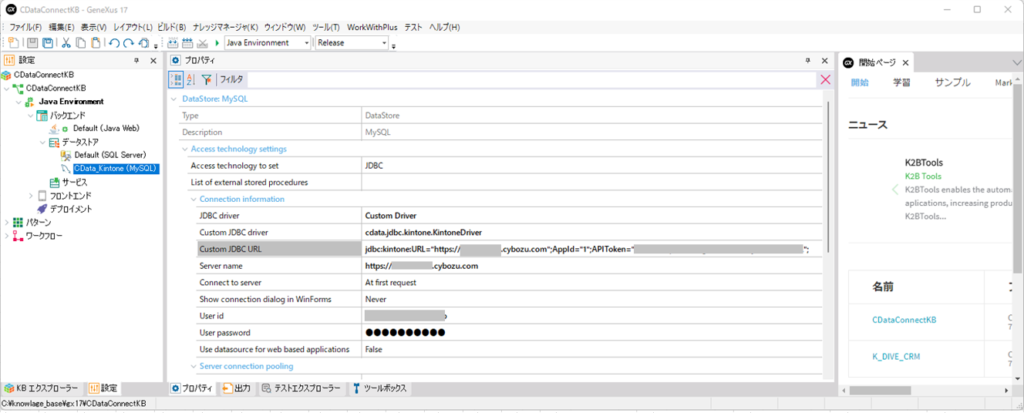Viewport: 1024px width, 413px height.
Task: Close the 設定 panel
Action: pos(153,61)
